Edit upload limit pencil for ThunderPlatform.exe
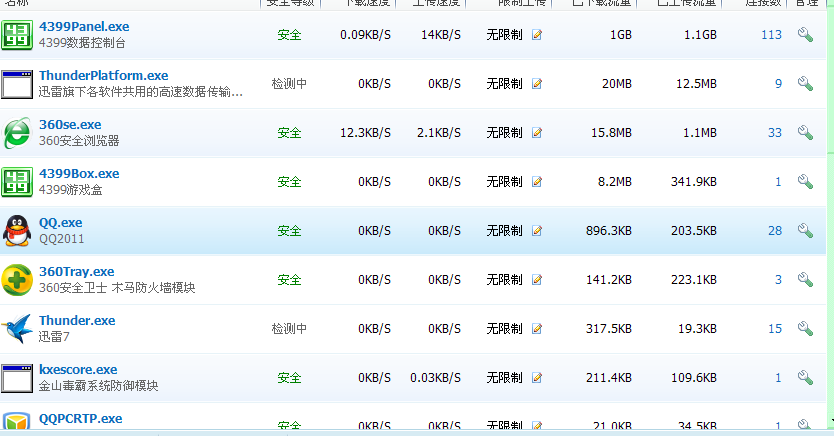Viewport: 834px width, 436px height. [537, 84]
